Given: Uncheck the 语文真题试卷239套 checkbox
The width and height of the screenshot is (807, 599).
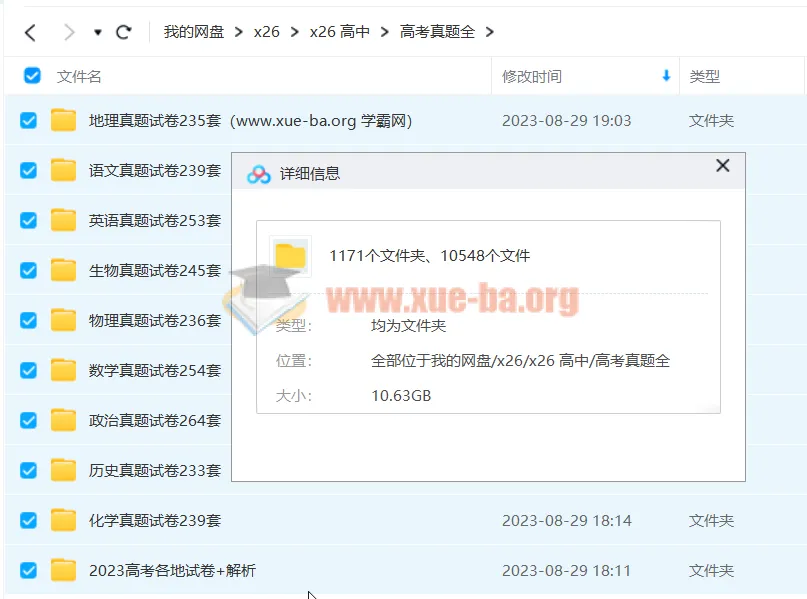Looking at the screenshot, I should [28, 170].
